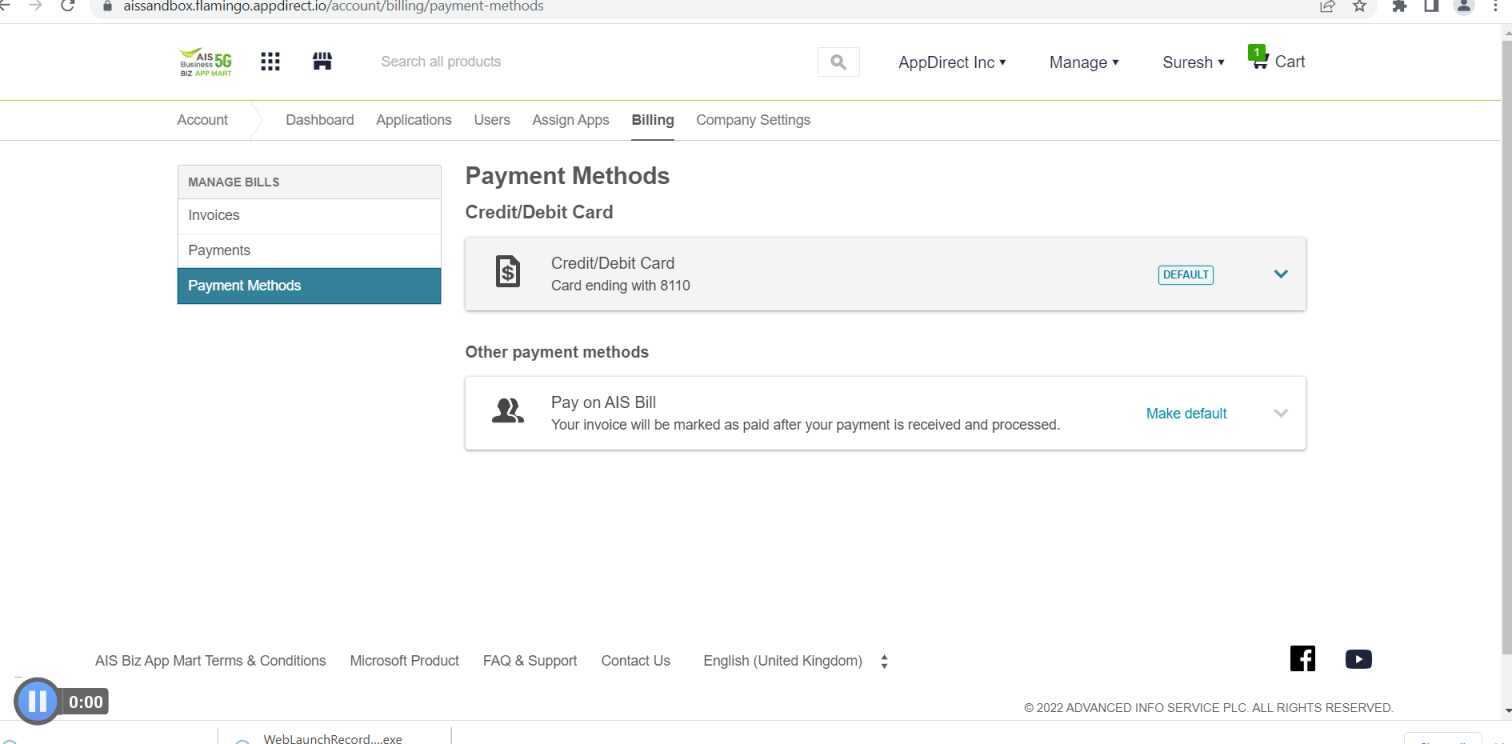Image resolution: width=1512 pixels, height=744 pixels.
Task: Click the search magnifier icon
Action: click(838, 61)
